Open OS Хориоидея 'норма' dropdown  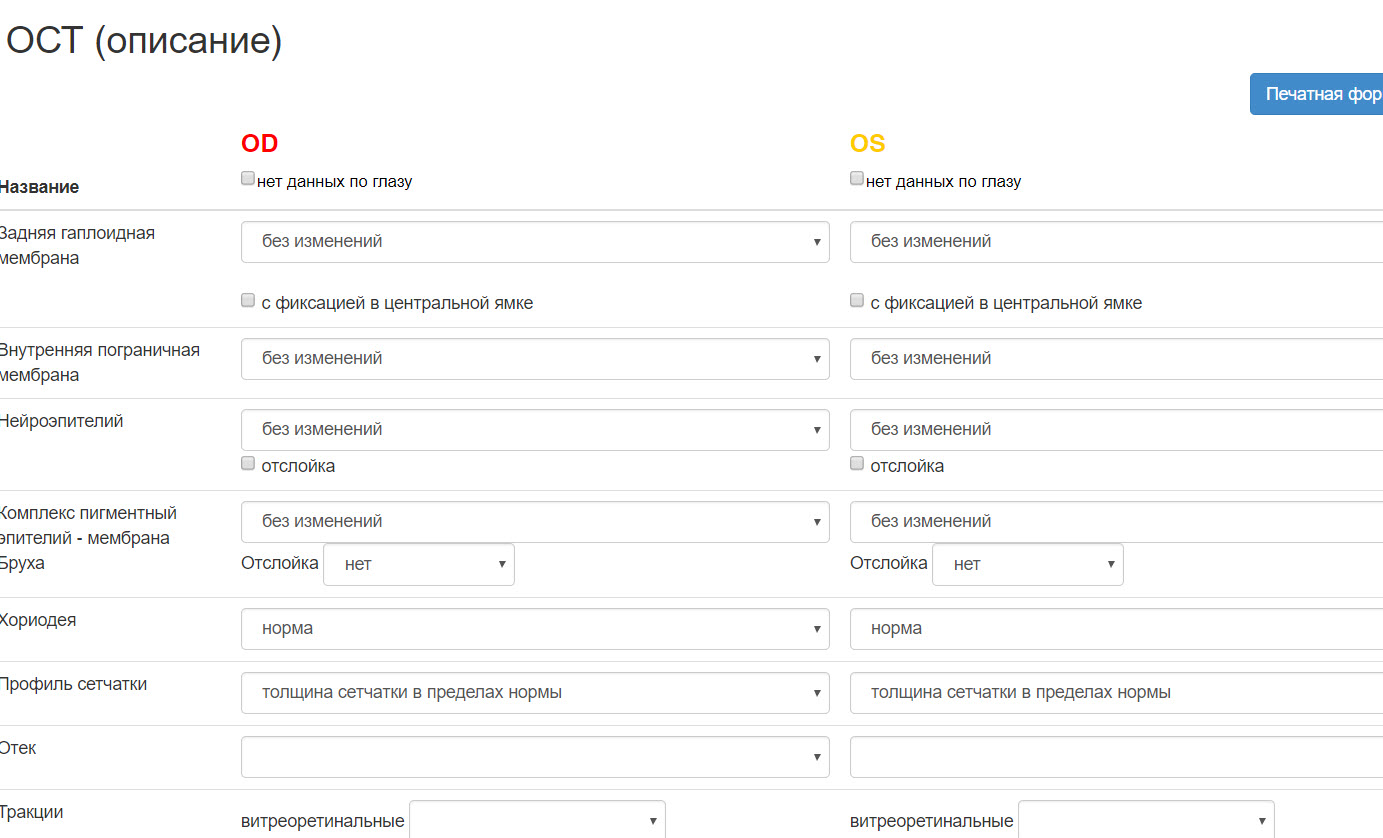tap(1115, 629)
